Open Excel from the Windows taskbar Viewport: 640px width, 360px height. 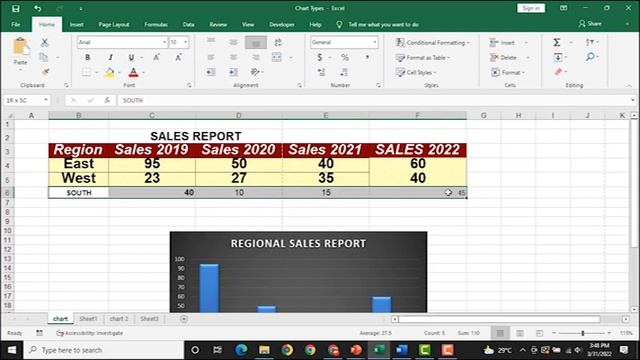[379, 350]
